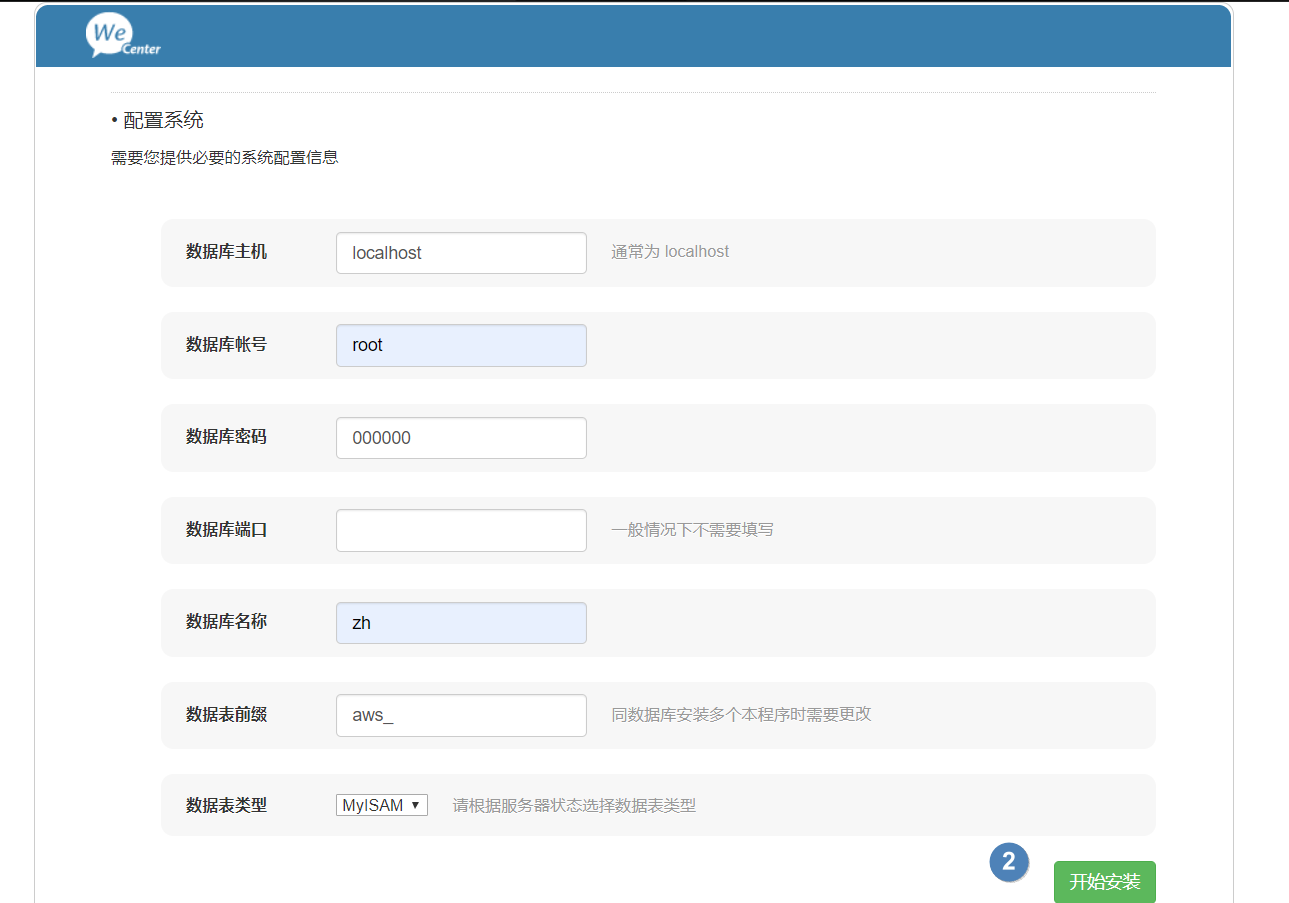Click the WeCenter logo in header
1289x903 pixels.
tap(123, 36)
